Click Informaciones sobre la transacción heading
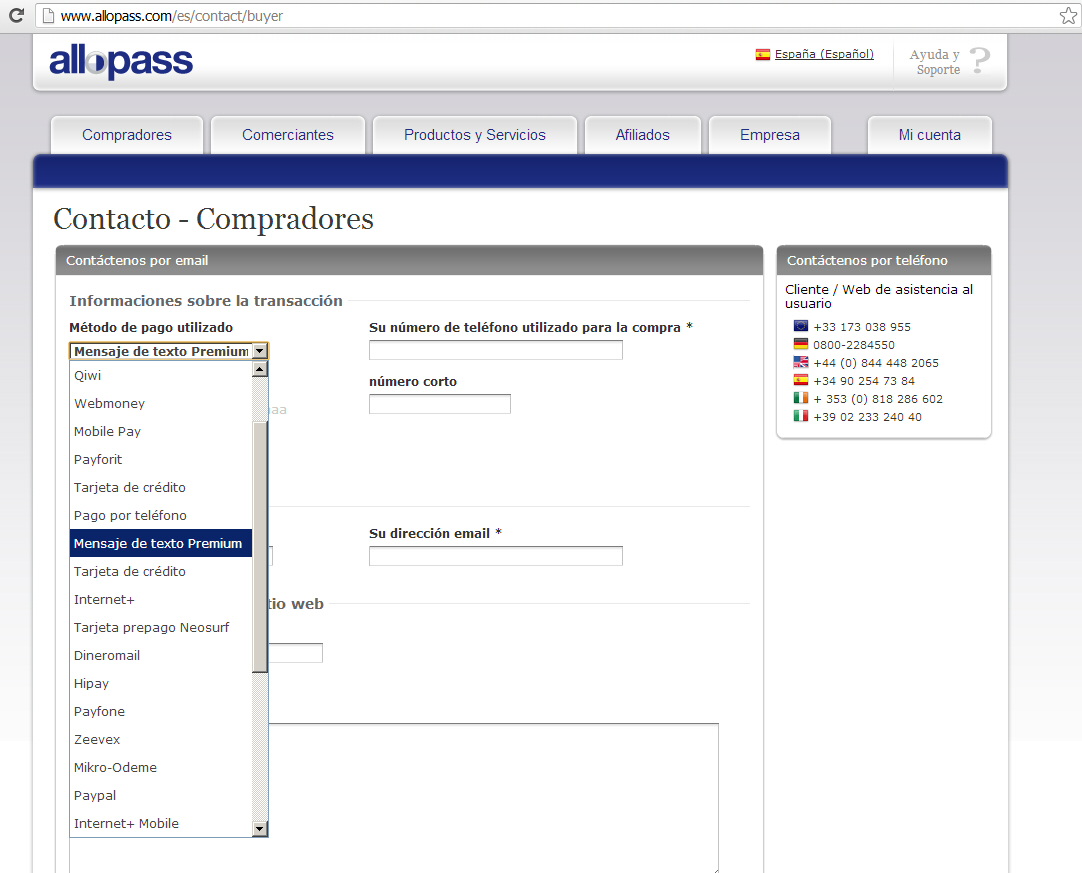 [206, 301]
